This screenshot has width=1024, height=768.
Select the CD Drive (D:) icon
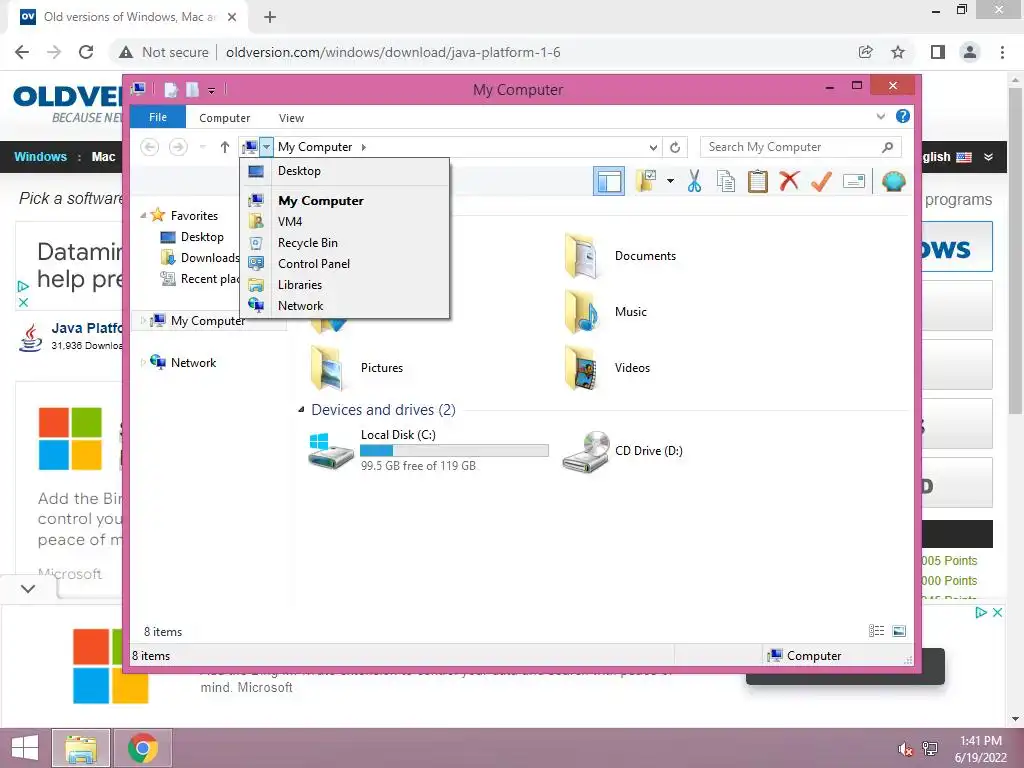[x=586, y=451]
